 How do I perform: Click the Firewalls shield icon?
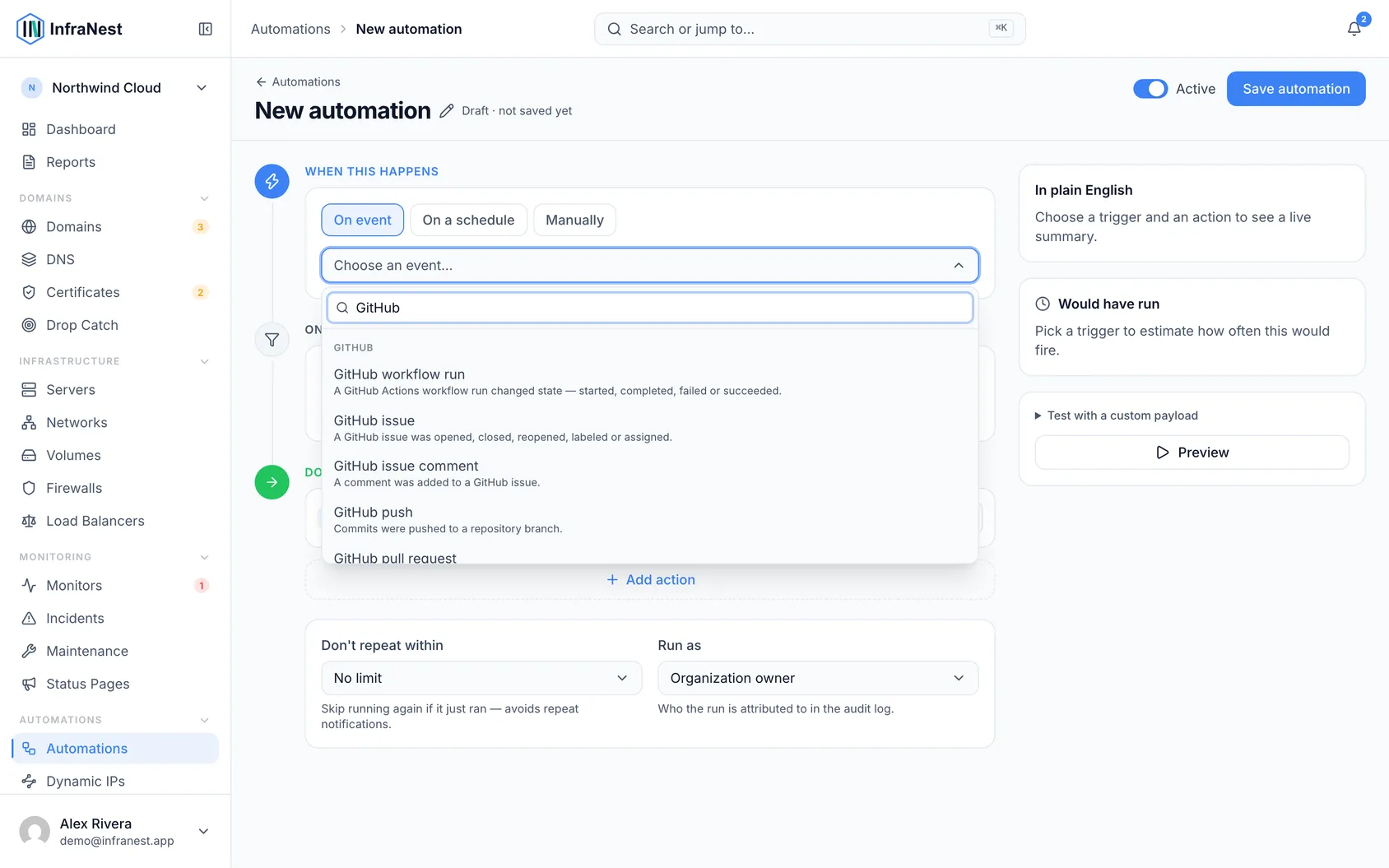tap(29, 488)
